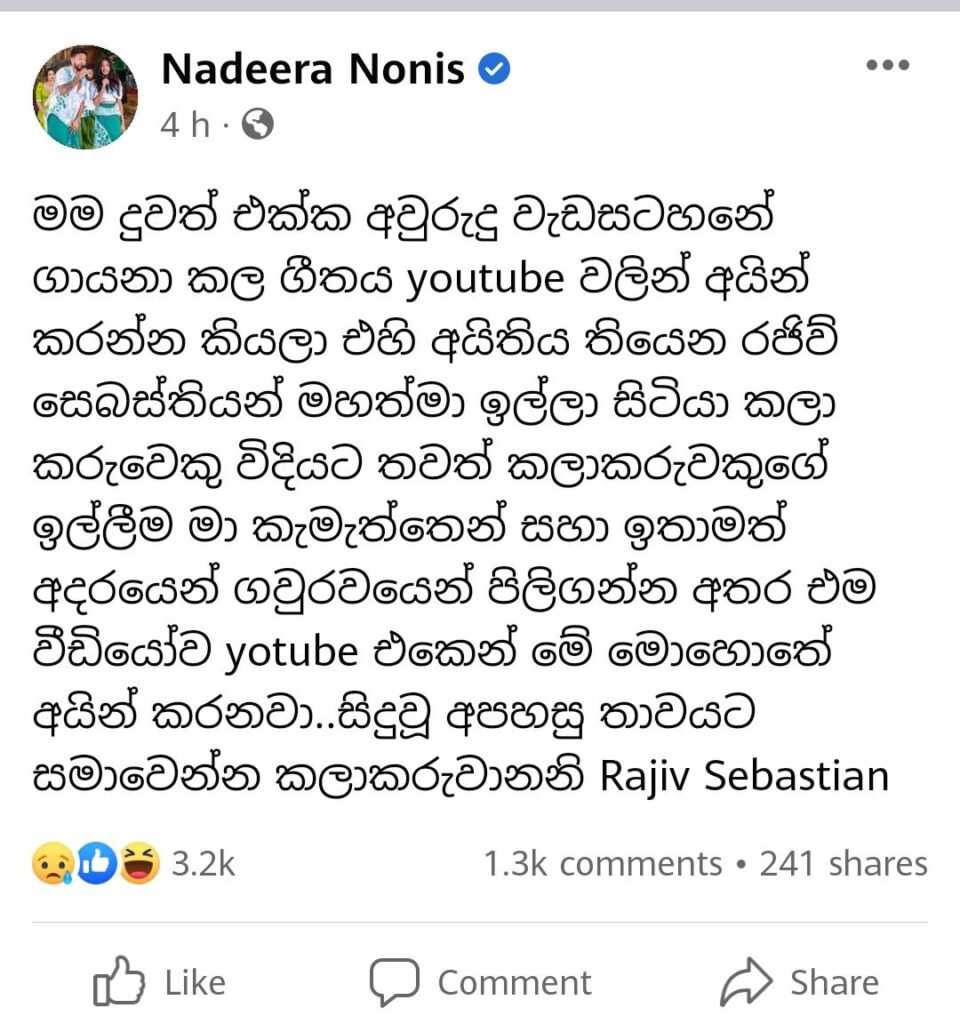This screenshot has width=960, height=1024.
Task: Open the 1.3k comments link
Action: point(602,864)
